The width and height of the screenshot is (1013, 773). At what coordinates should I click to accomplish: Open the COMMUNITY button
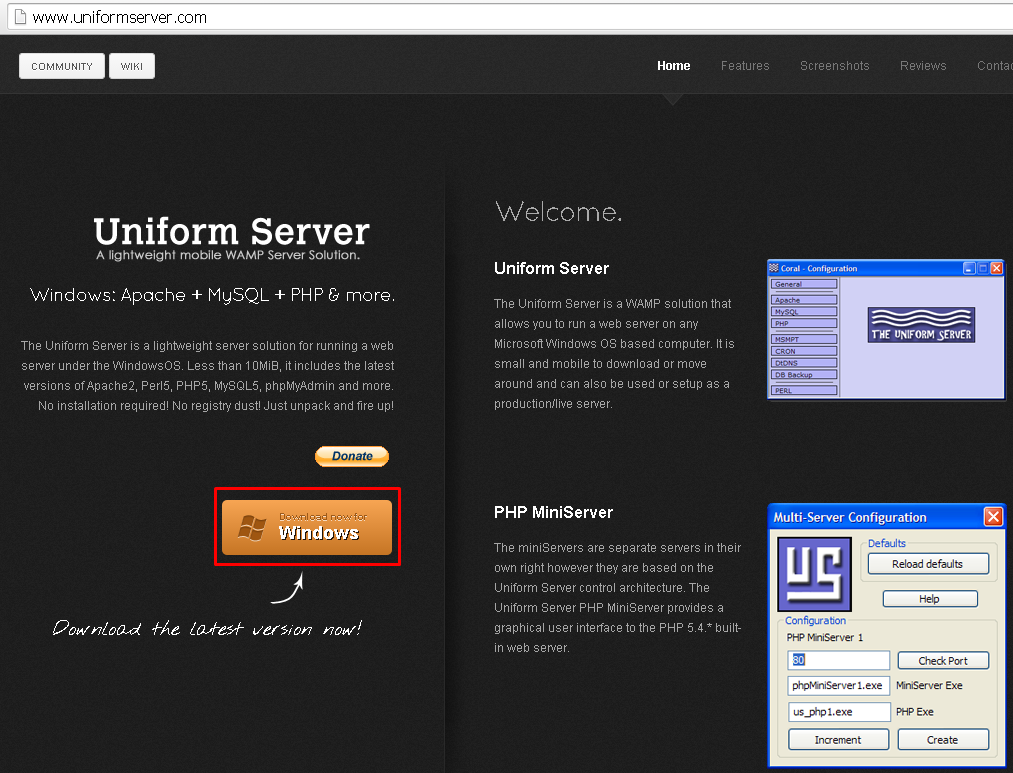62,66
